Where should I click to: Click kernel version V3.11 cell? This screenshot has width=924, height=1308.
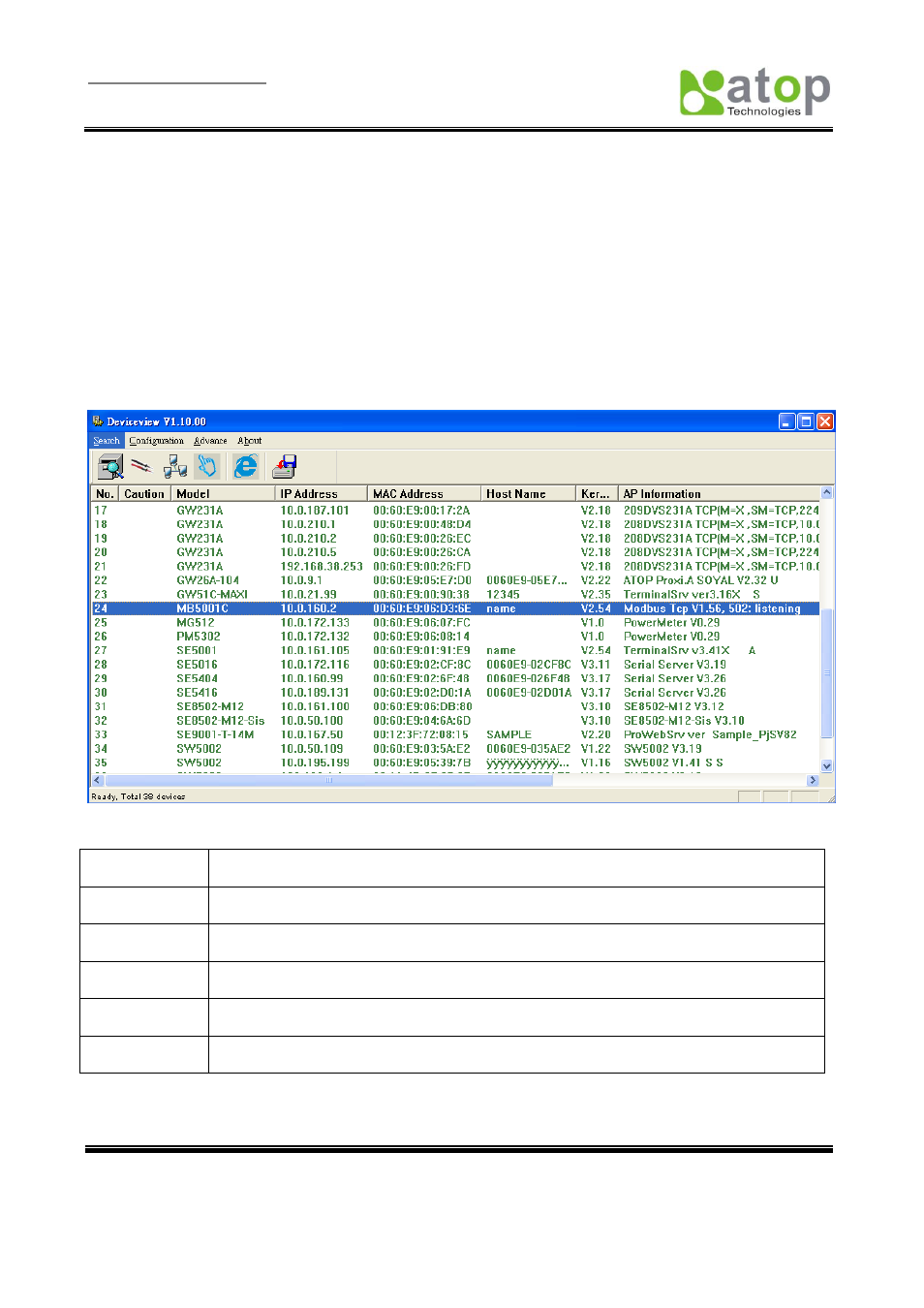point(596,665)
